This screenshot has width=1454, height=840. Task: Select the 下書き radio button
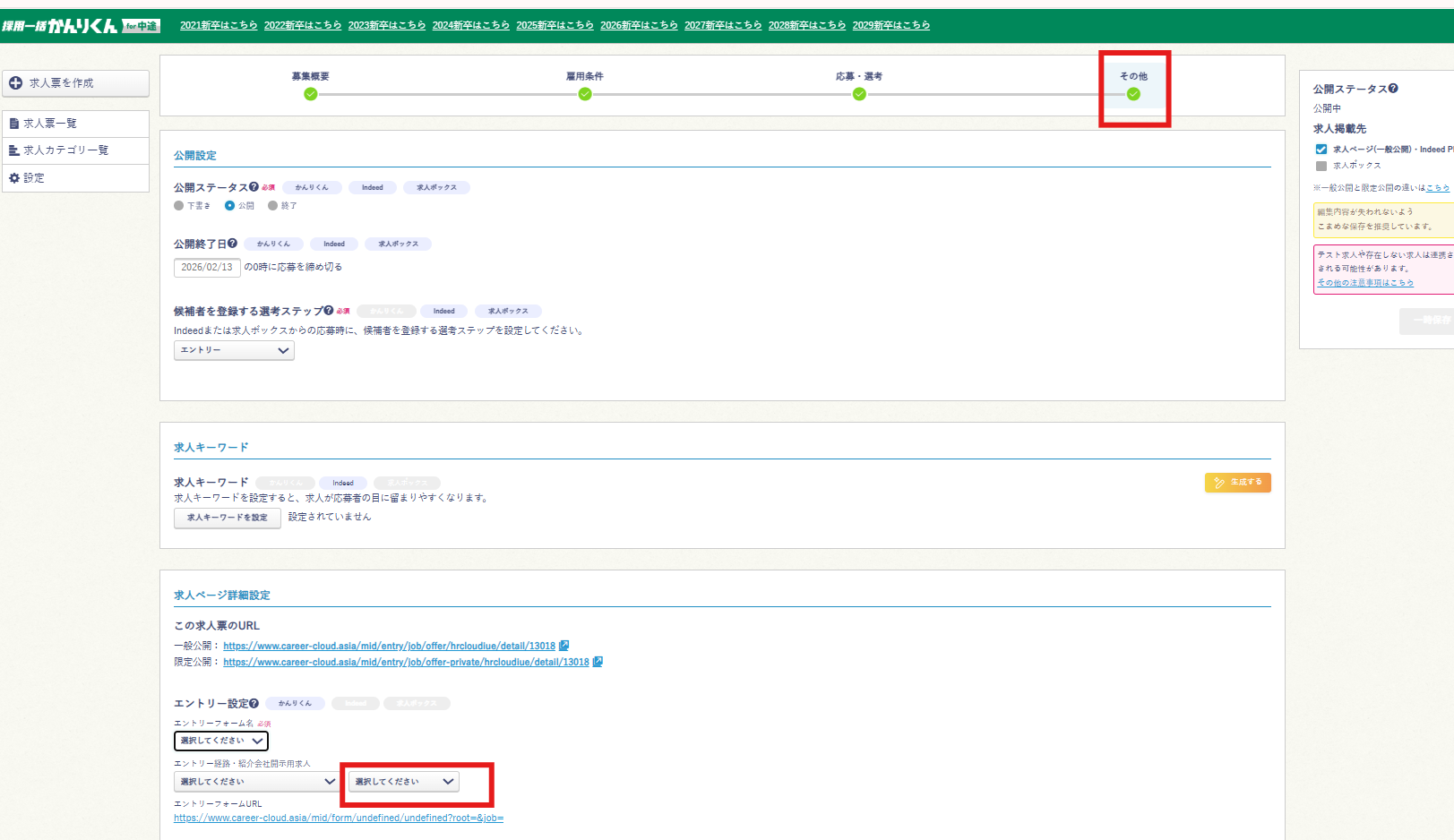[x=179, y=206]
